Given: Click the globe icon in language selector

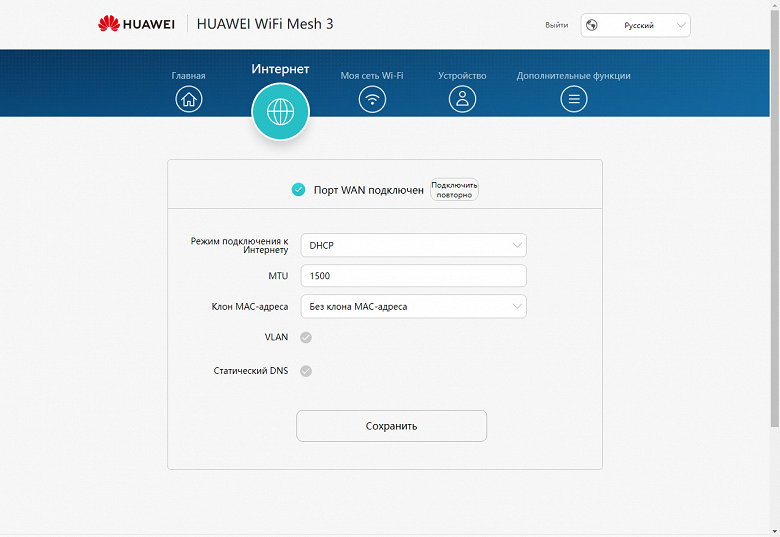Looking at the screenshot, I should click(x=591, y=25).
